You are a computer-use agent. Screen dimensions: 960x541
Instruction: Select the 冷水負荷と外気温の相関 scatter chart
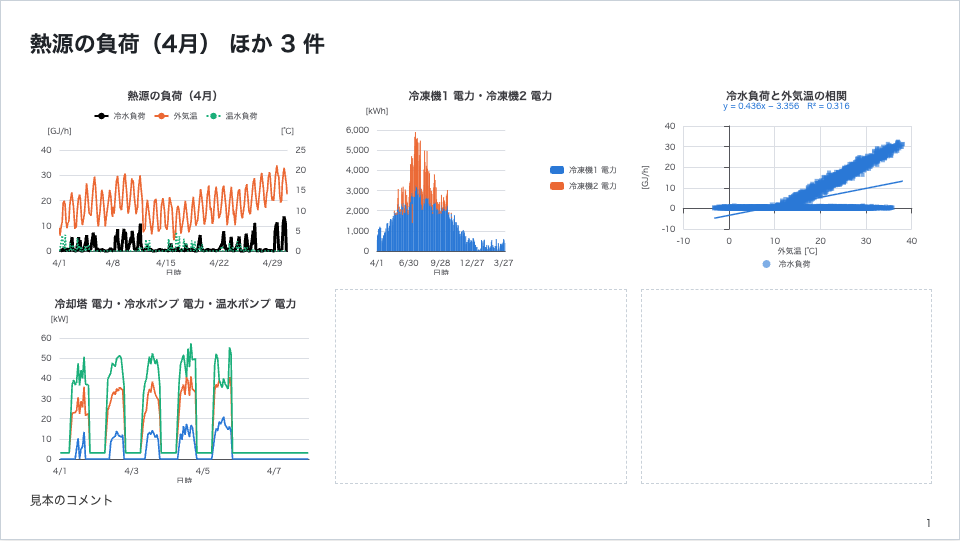click(786, 181)
